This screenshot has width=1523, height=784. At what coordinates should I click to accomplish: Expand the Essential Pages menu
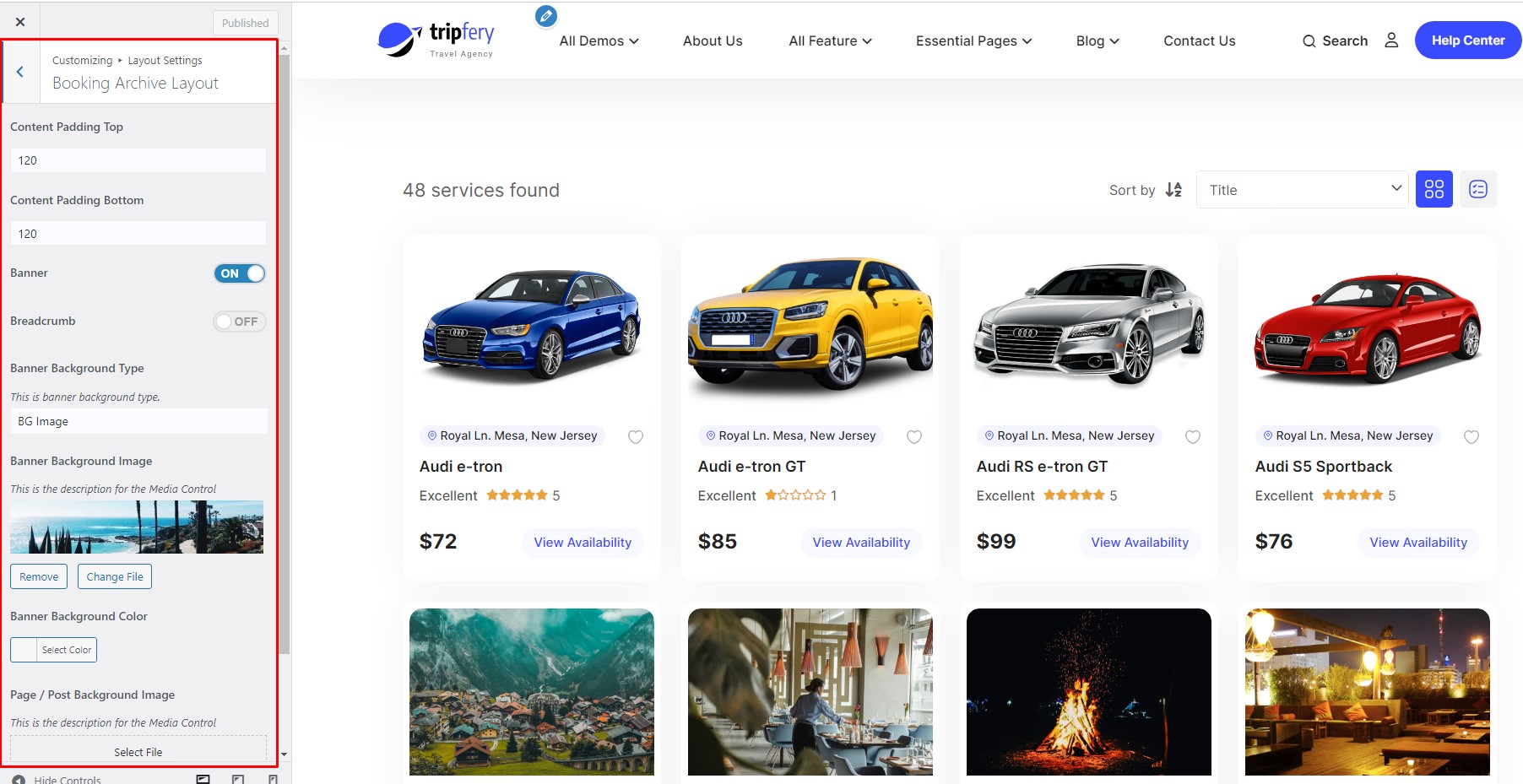point(974,41)
